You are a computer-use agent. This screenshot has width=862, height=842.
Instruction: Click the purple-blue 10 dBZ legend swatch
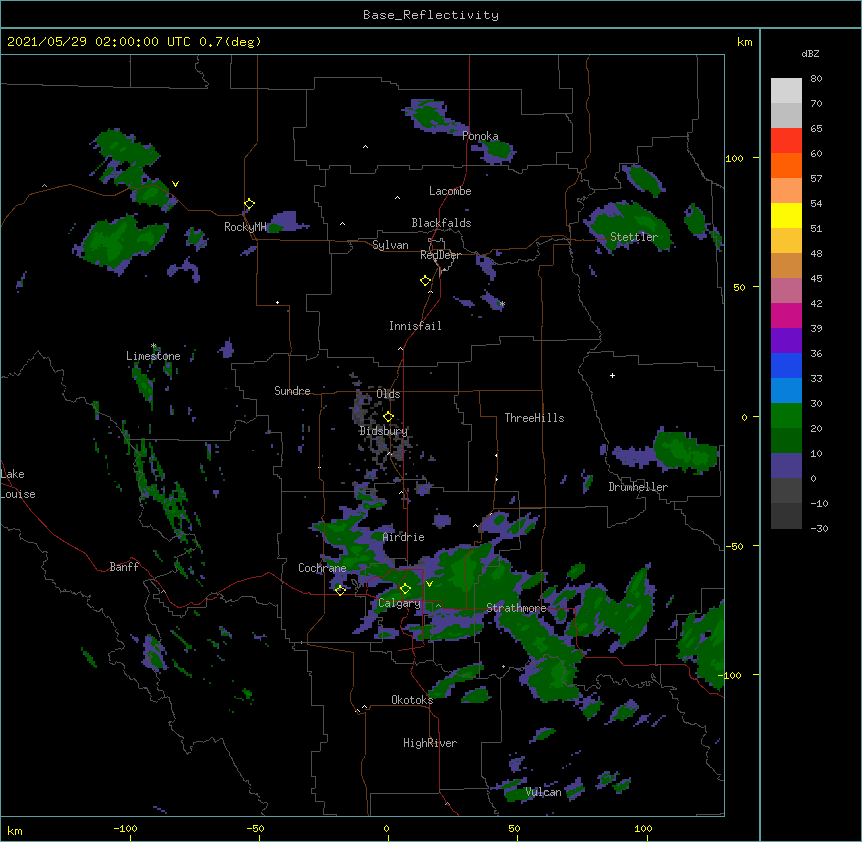[x=786, y=466]
